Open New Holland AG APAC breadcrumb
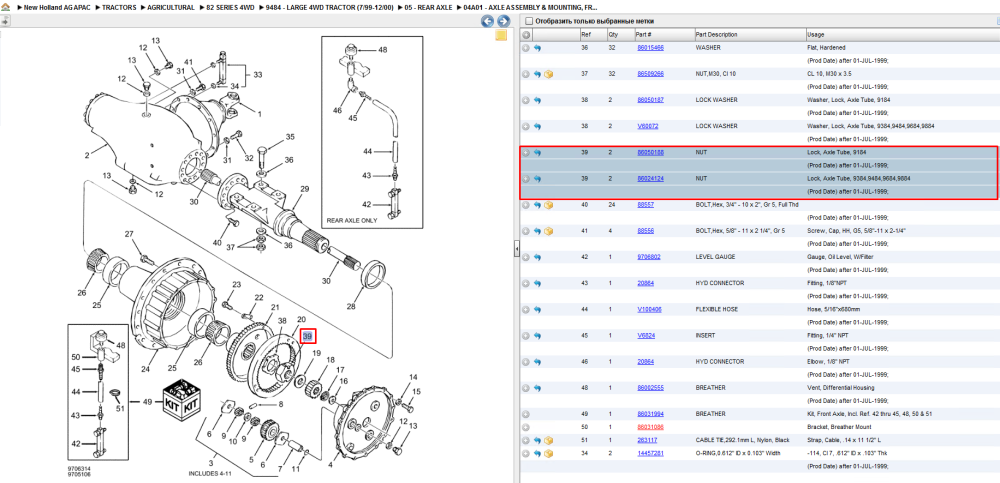The width and height of the screenshot is (1000, 483). click(57, 8)
